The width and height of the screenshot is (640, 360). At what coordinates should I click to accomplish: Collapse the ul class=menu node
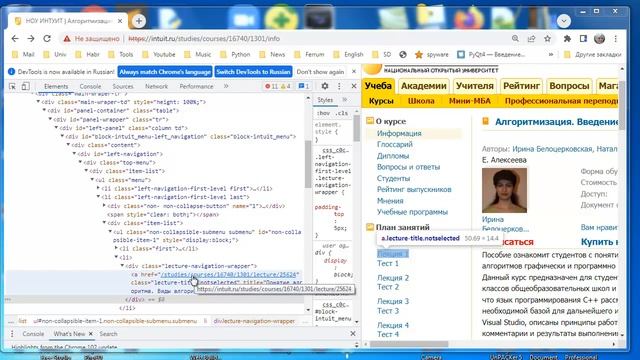(92, 180)
